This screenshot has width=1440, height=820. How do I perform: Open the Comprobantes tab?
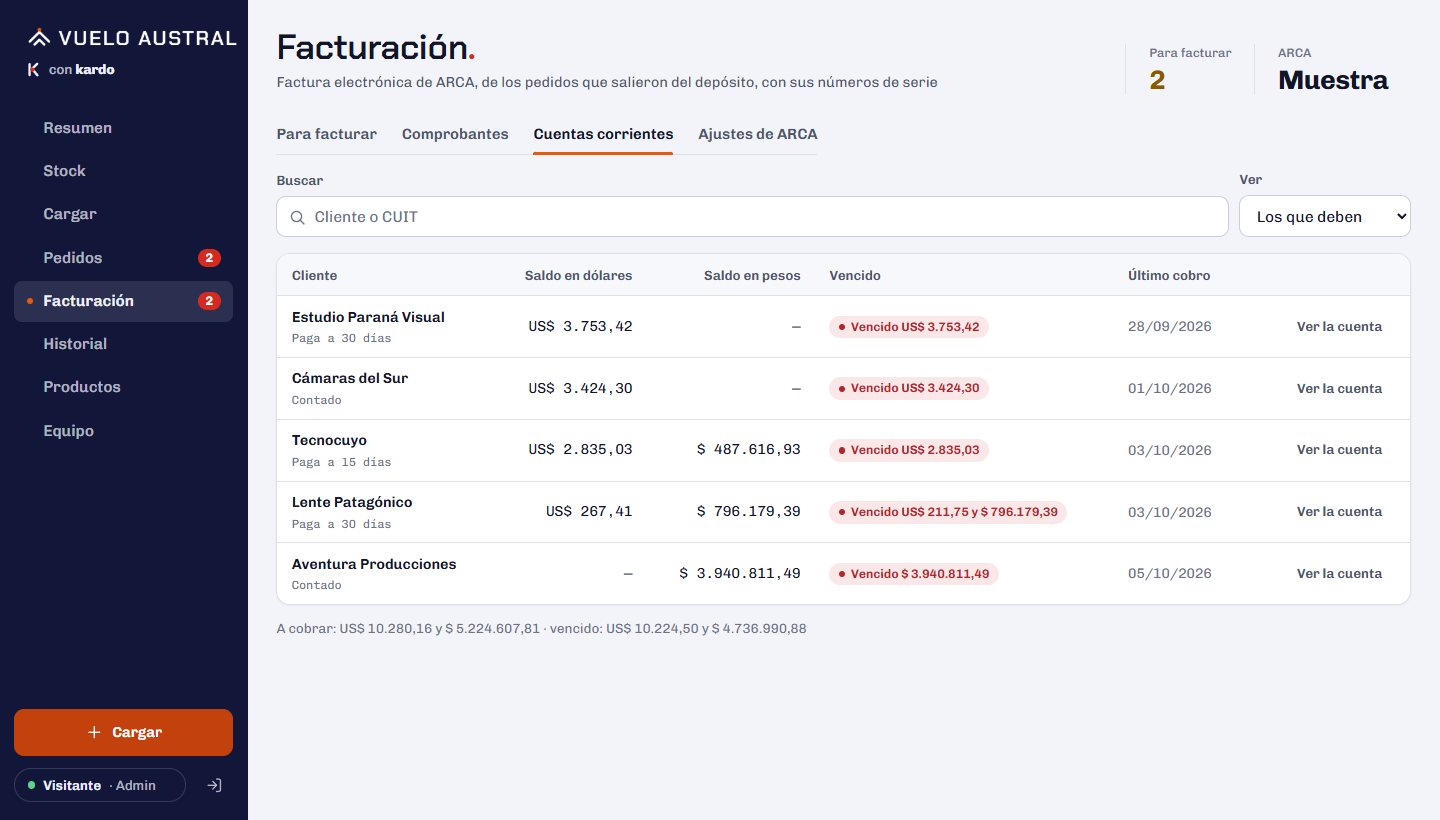pos(455,134)
